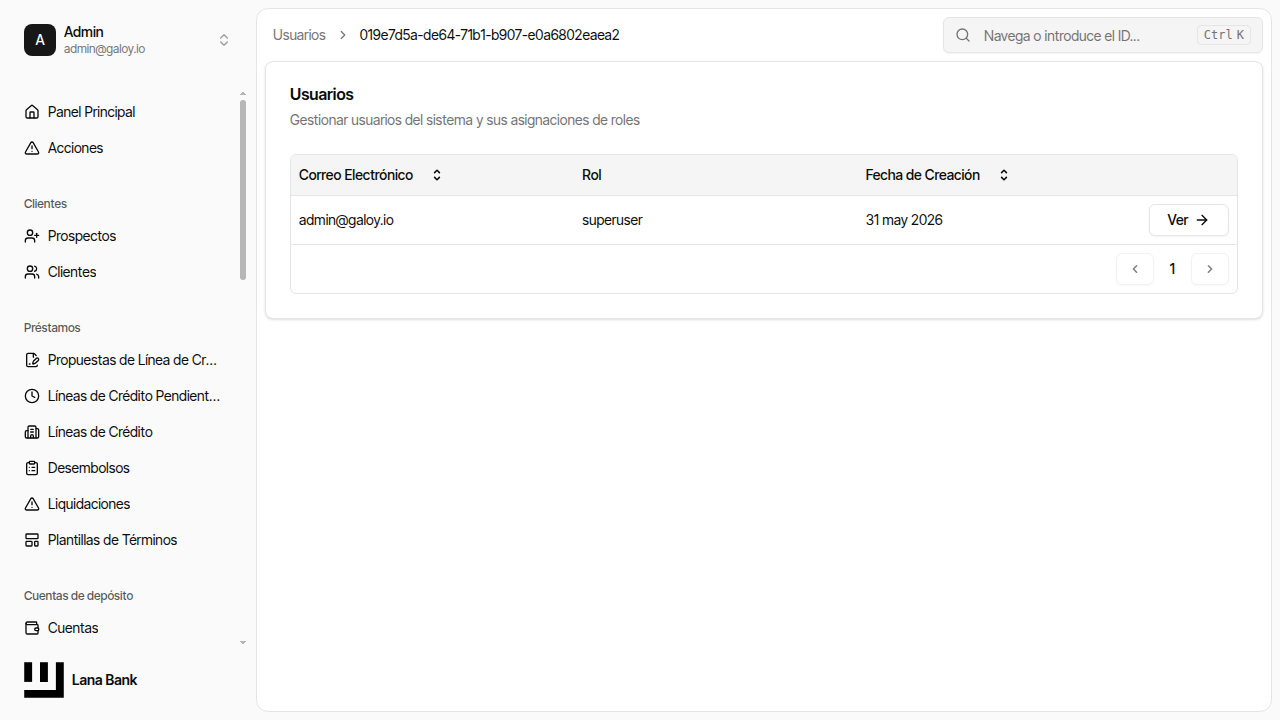
Task: Click the sidebar scroll down arrow
Action: (x=243, y=643)
